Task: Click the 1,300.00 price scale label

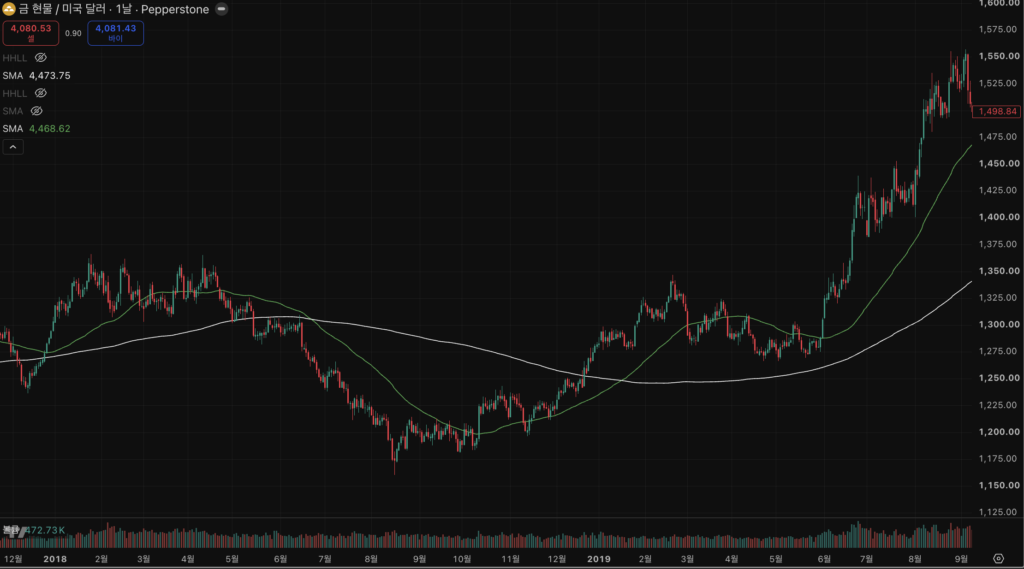Action: click(x=999, y=324)
